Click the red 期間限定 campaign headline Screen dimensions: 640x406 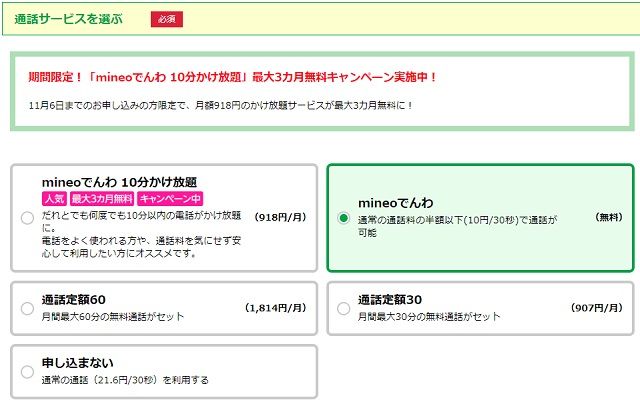pos(233,77)
